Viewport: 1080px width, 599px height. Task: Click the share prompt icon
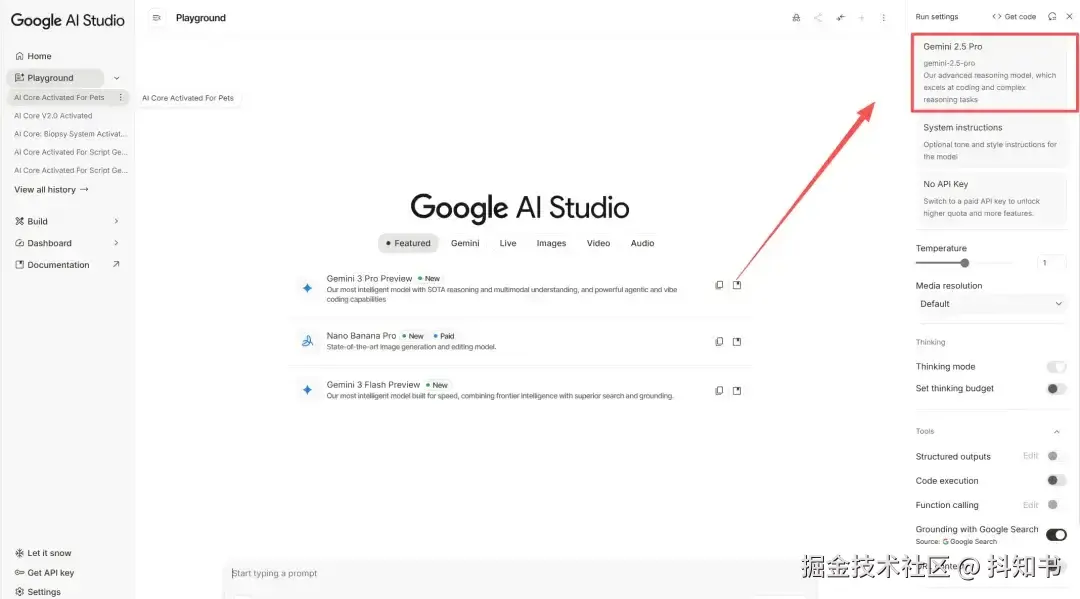tap(818, 18)
